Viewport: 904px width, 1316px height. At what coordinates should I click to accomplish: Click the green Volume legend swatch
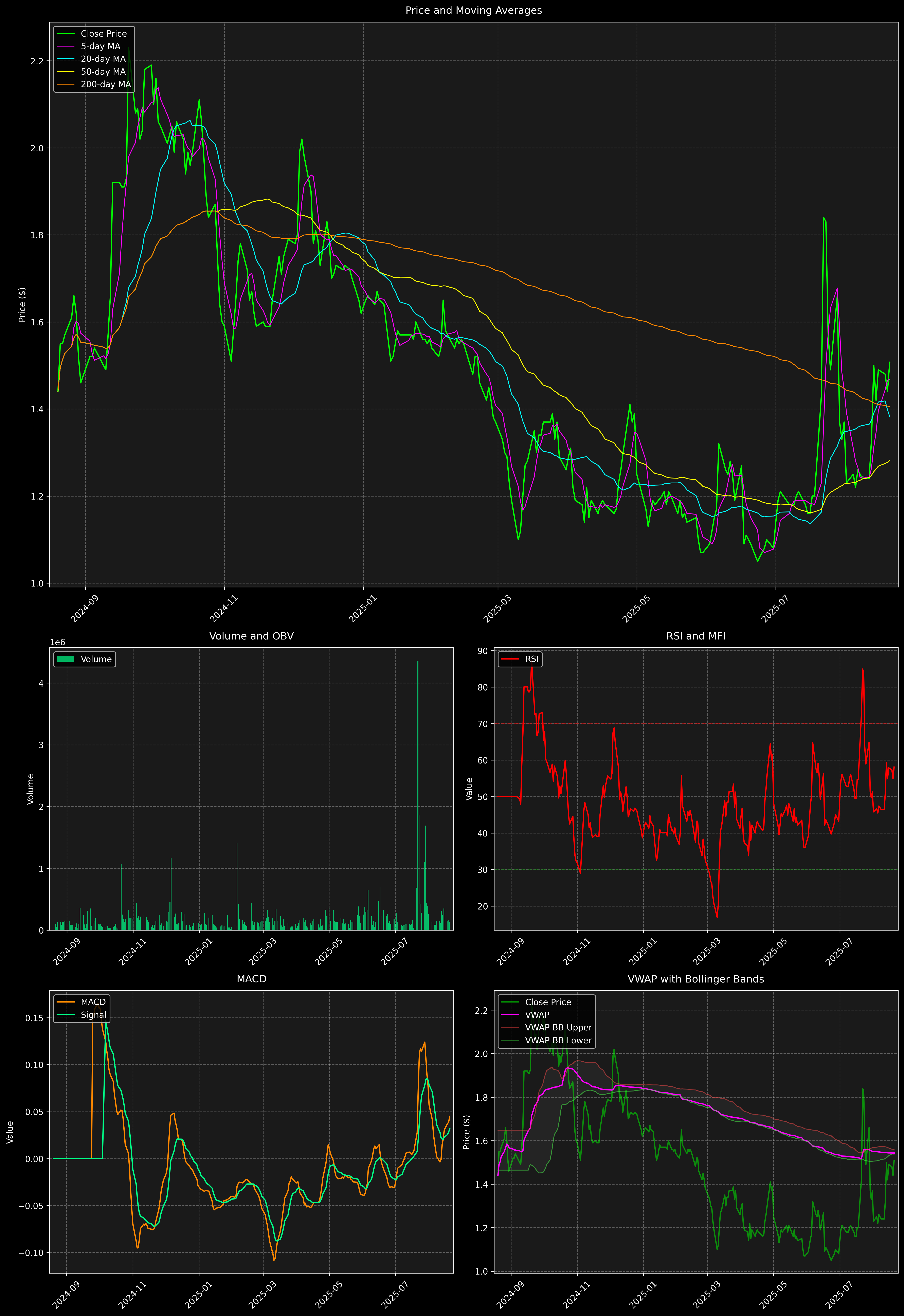66,659
